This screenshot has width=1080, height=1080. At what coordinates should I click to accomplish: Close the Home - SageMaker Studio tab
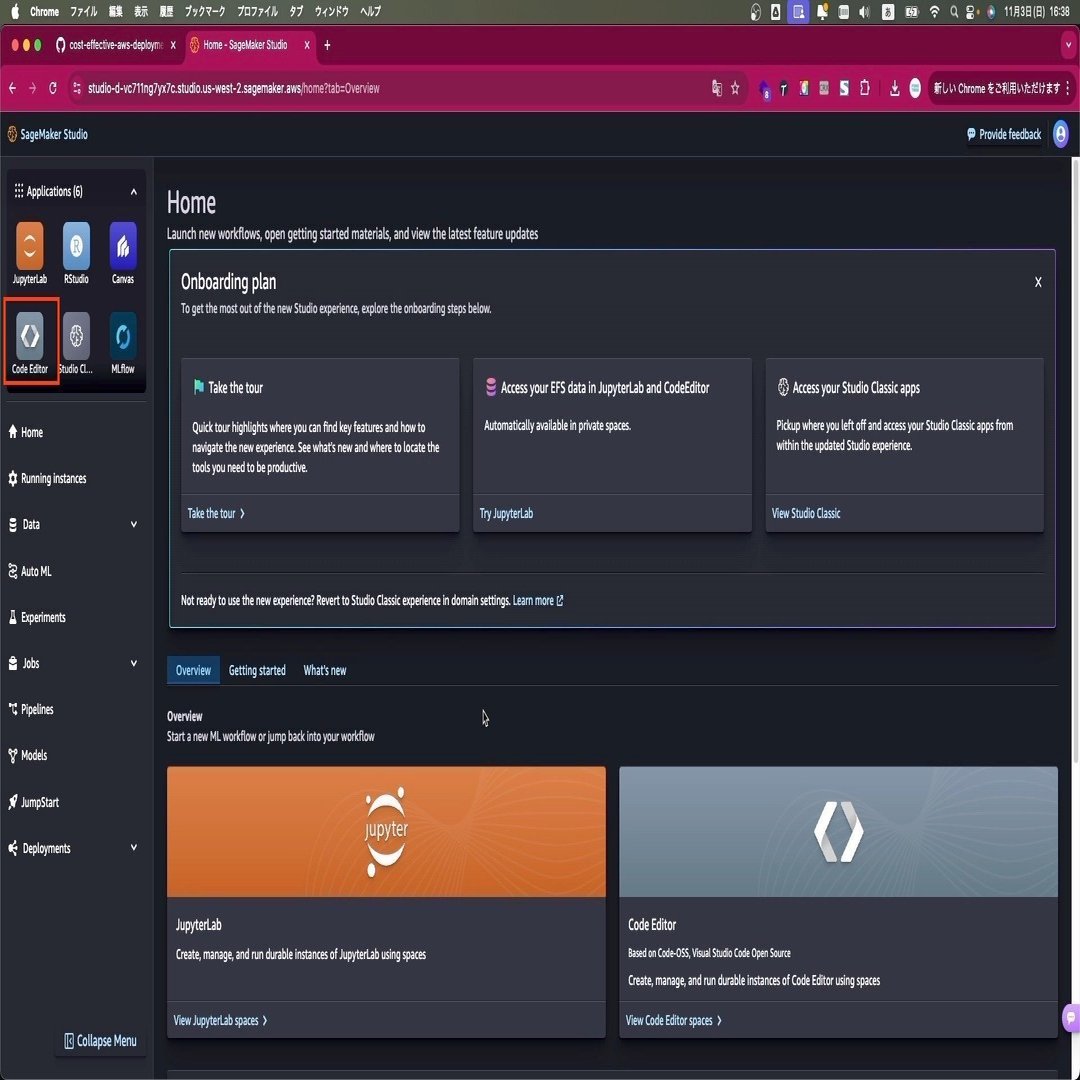pos(307,45)
